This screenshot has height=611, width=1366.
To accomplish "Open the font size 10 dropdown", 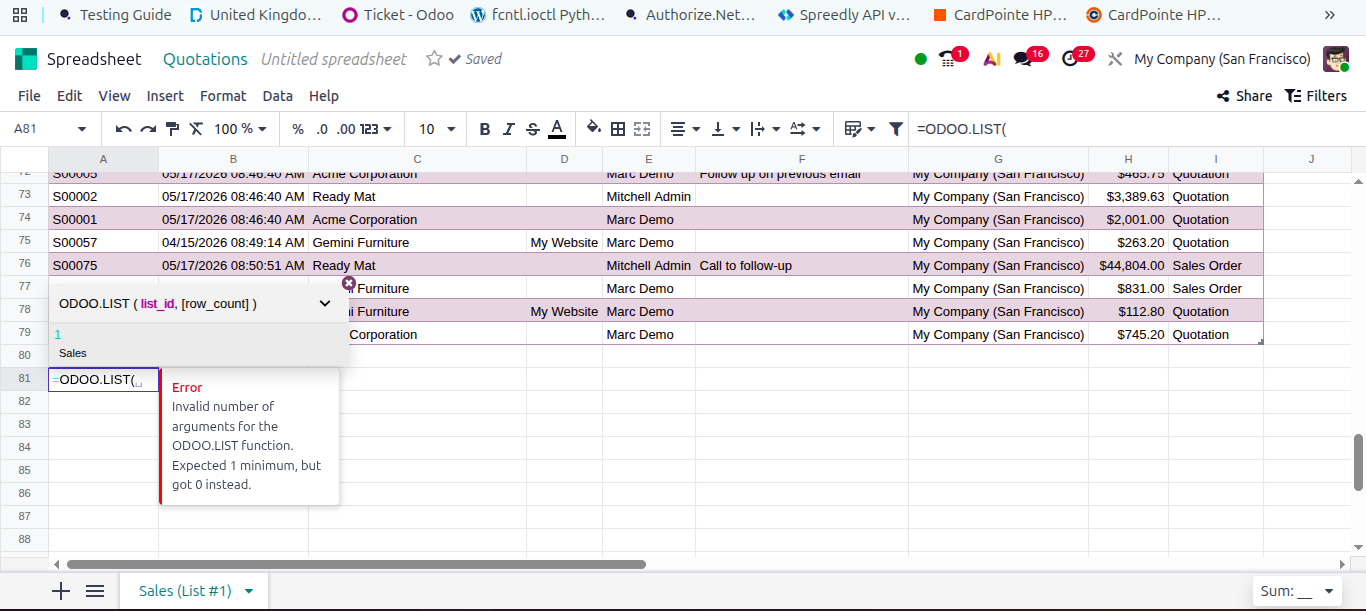I will coord(437,129).
